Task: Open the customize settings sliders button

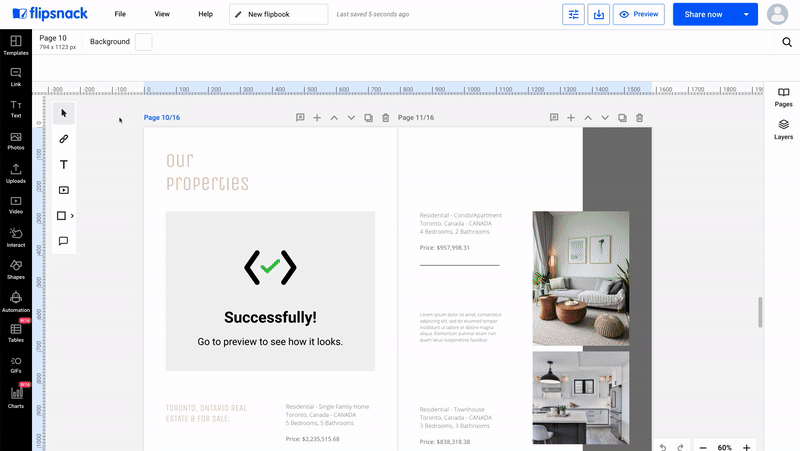Action: click(573, 14)
